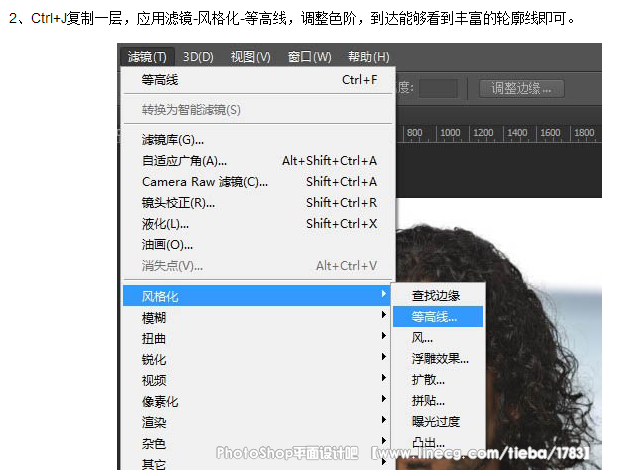The width and height of the screenshot is (640, 470).
Task: Expand the 锐化 sharpen submenu
Action: 257,359
